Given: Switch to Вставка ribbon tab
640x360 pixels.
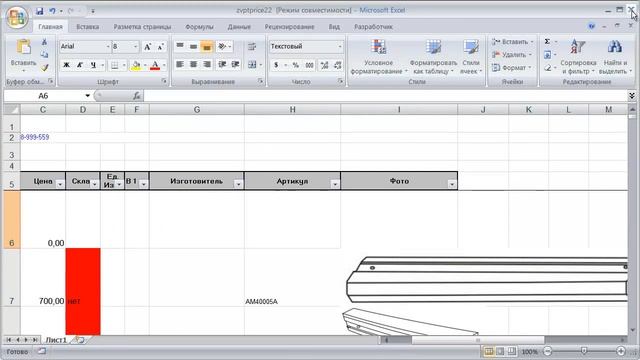Looking at the screenshot, I should point(87,27).
